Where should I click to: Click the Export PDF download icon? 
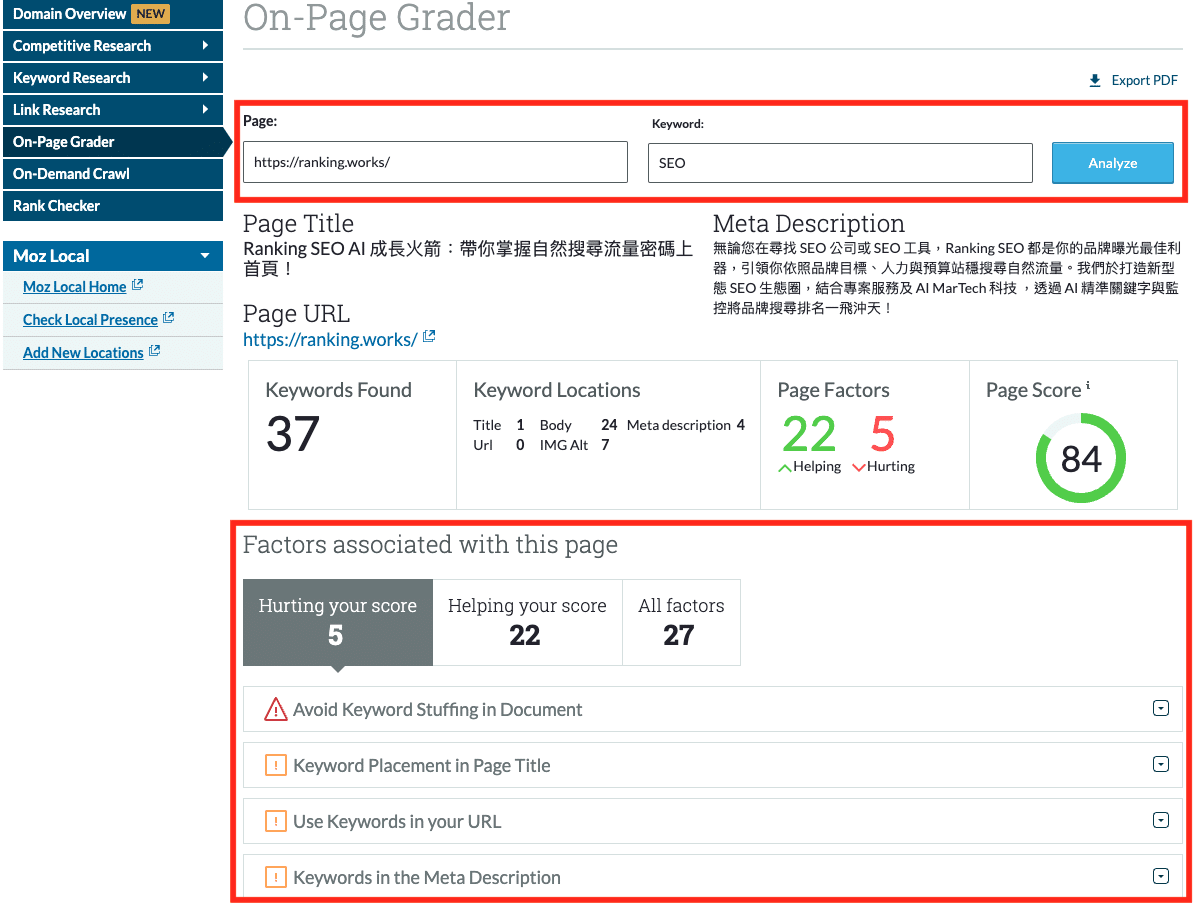pyautogui.click(x=1095, y=81)
